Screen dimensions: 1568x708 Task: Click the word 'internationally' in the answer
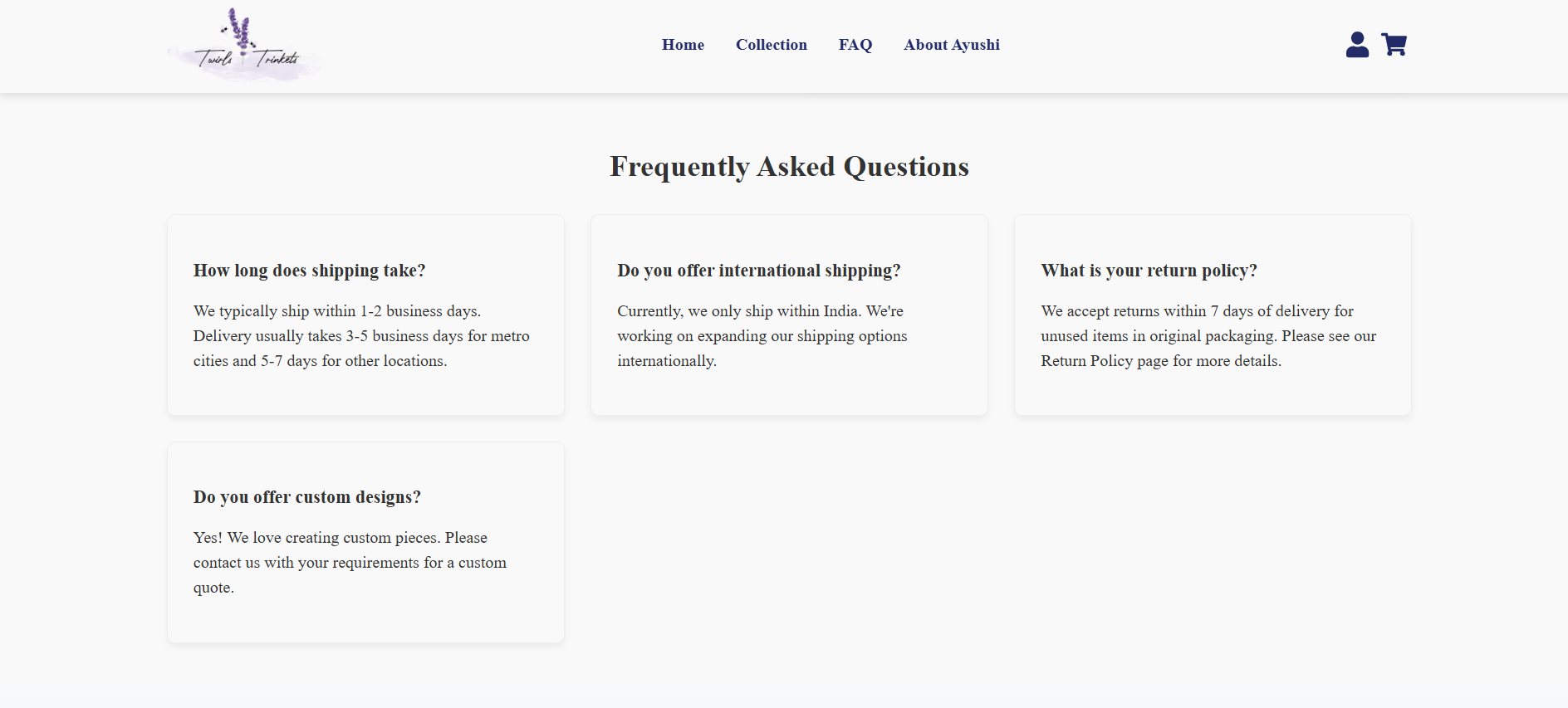coord(666,361)
